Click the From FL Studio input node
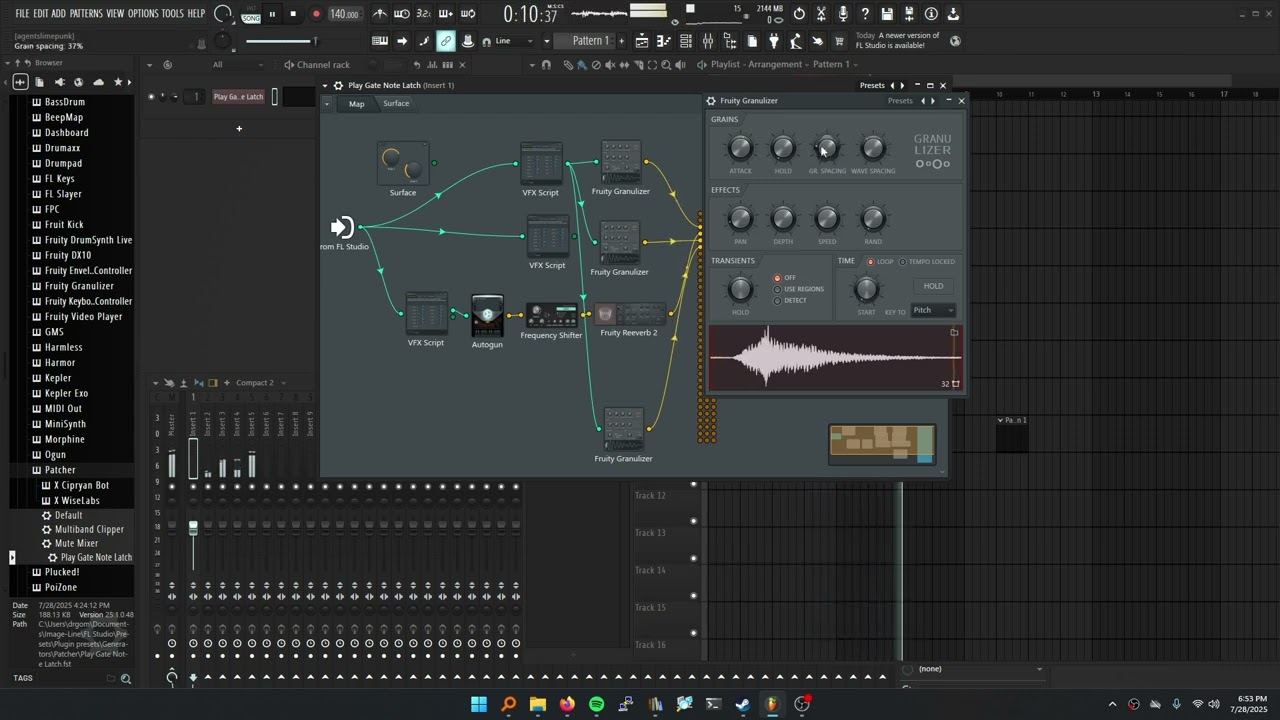The width and height of the screenshot is (1280, 720). point(343,230)
